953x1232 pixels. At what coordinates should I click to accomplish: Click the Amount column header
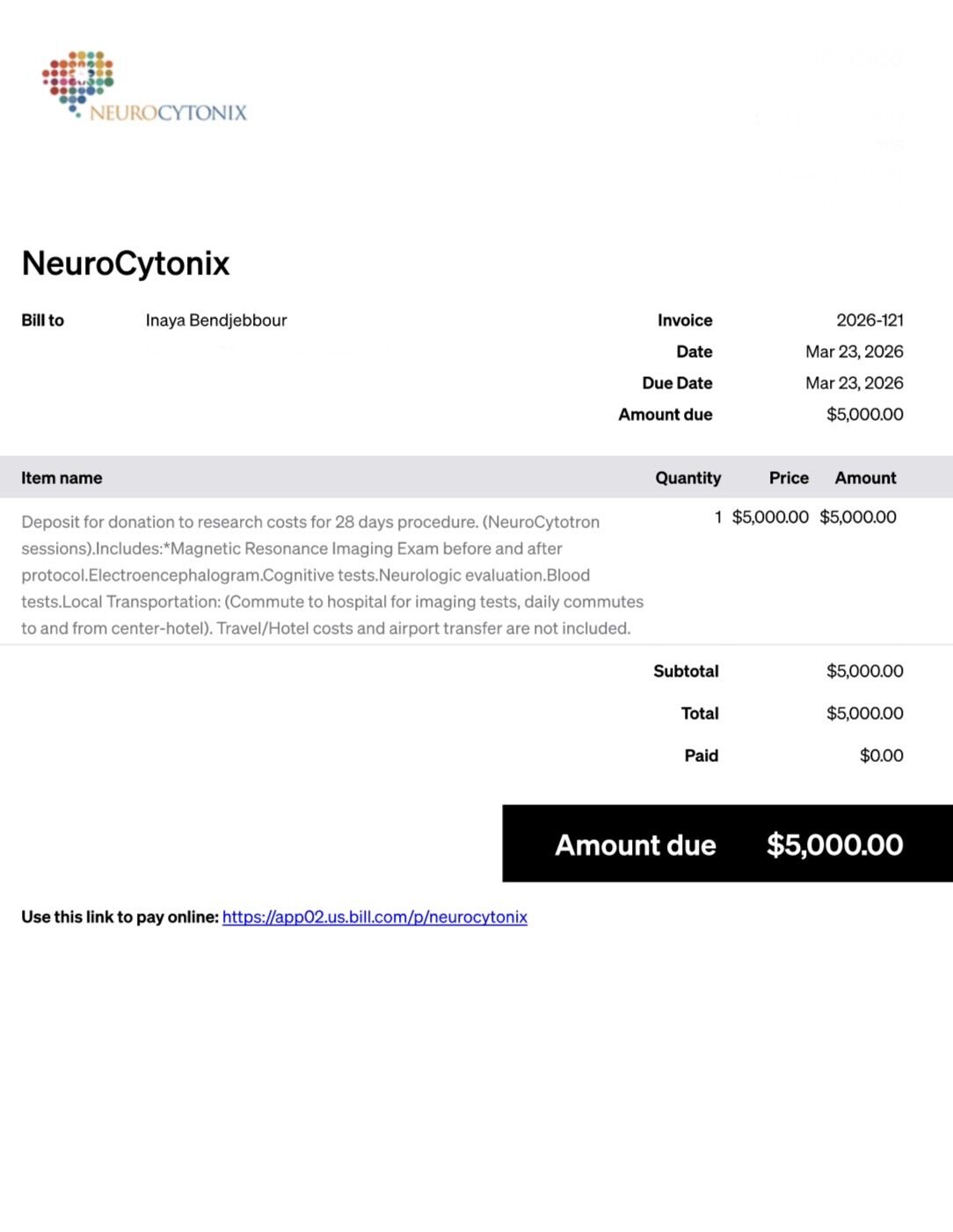click(x=865, y=478)
